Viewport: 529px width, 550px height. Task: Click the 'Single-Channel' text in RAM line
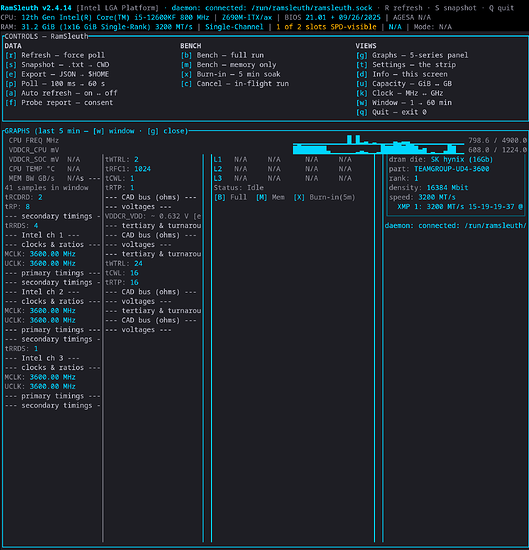click(x=234, y=27)
